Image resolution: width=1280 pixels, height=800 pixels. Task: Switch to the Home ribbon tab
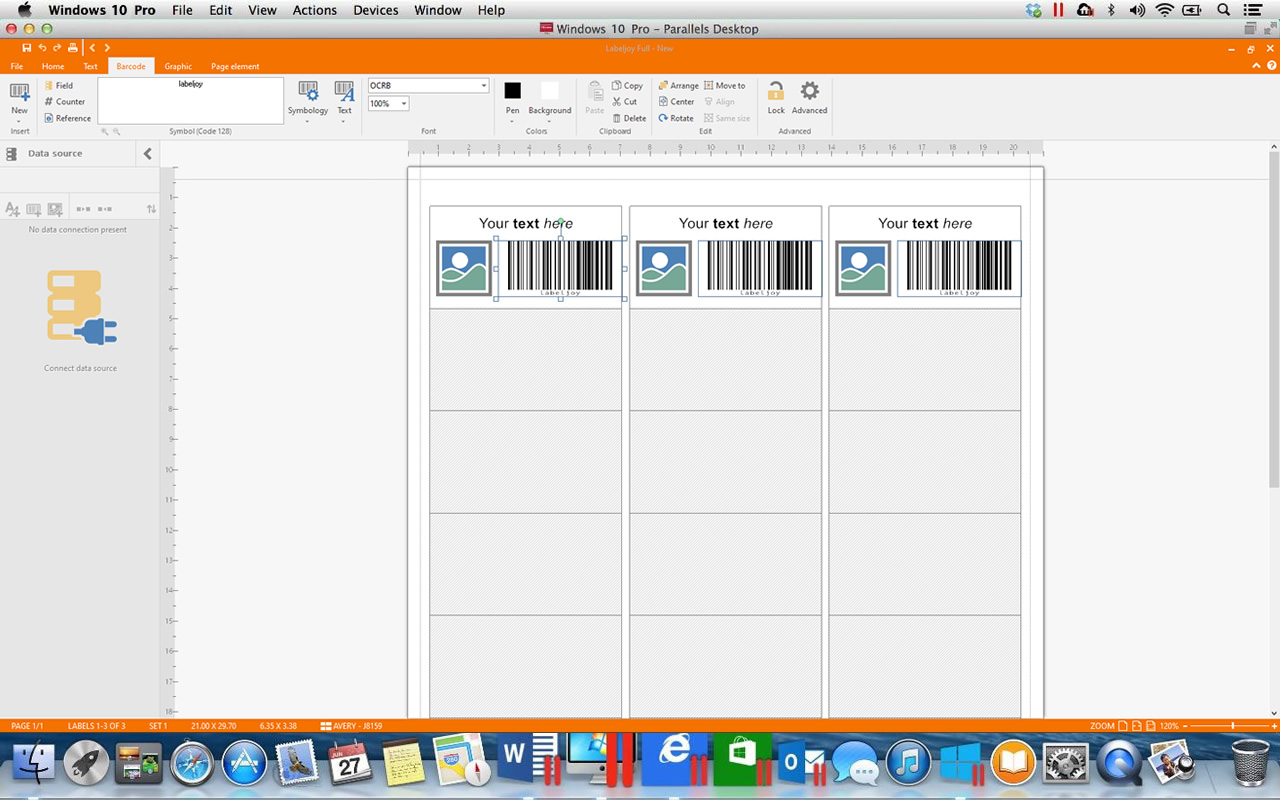[x=53, y=66]
